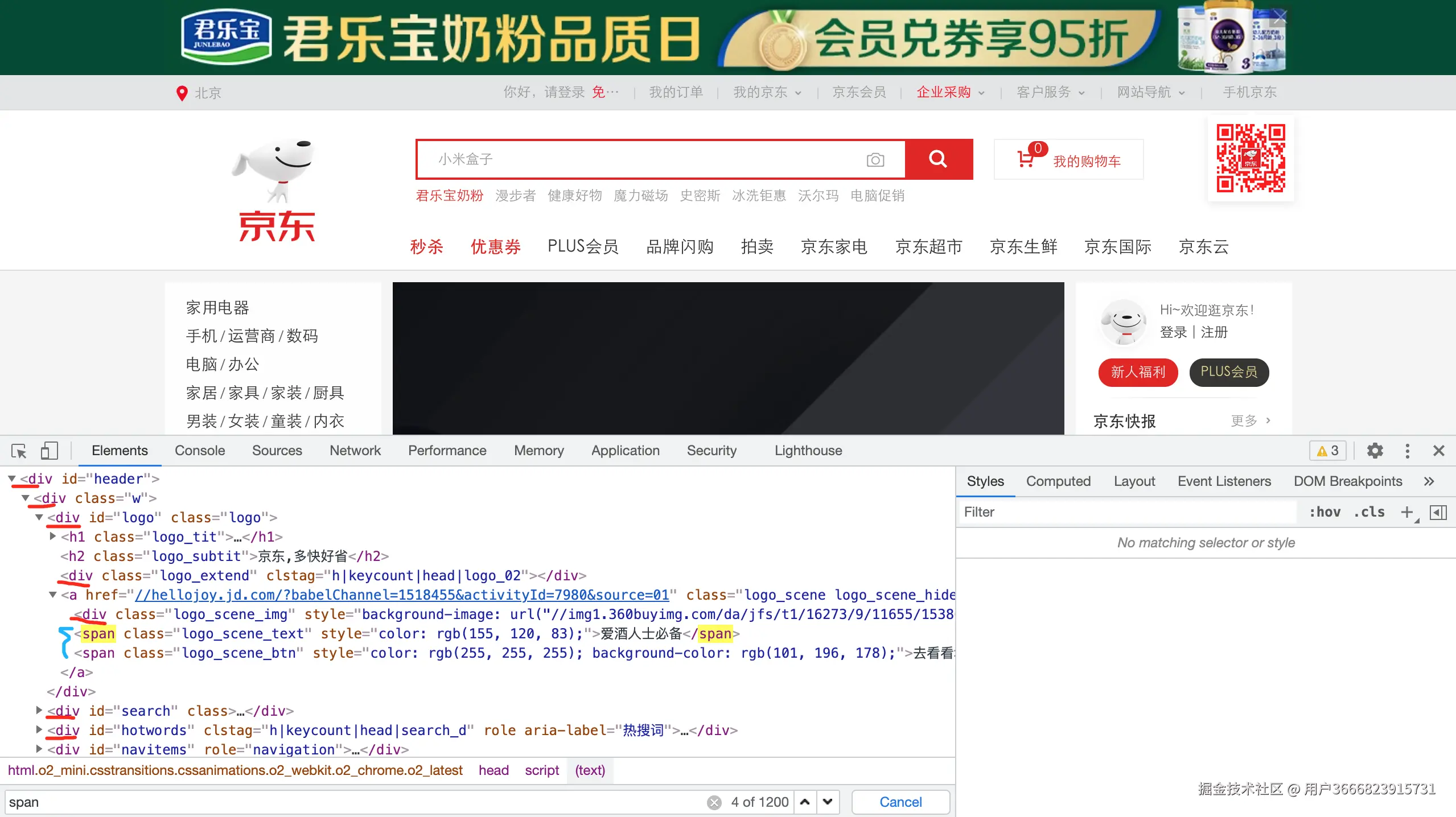This screenshot has width=1456, height=817.
Task: Click the shopping cart icon
Action: pos(1026,159)
